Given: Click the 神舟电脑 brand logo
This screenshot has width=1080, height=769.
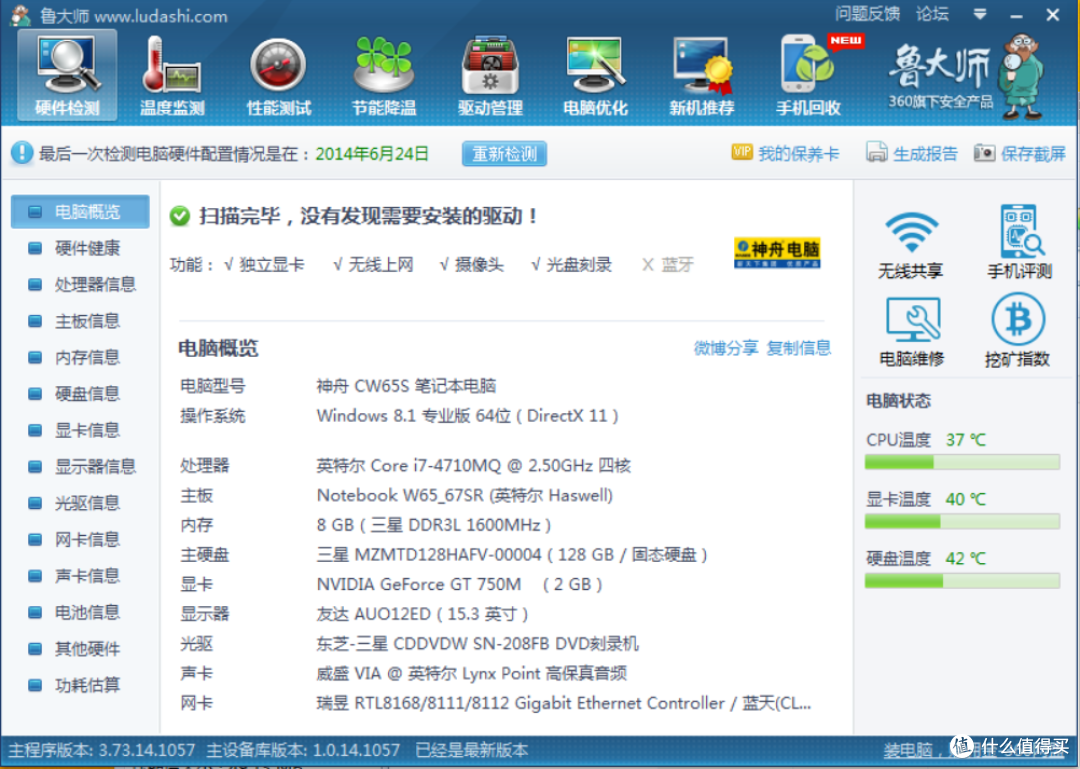Looking at the screenshot, I should (777, 253).
